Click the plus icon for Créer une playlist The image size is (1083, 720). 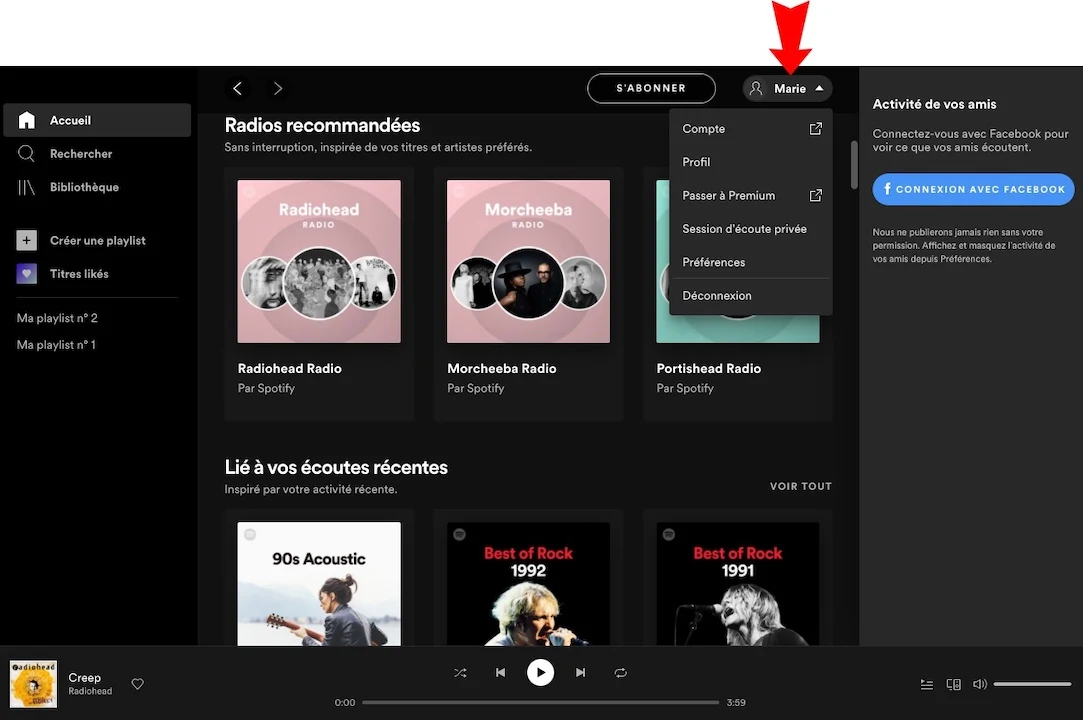tap(26, 240)
